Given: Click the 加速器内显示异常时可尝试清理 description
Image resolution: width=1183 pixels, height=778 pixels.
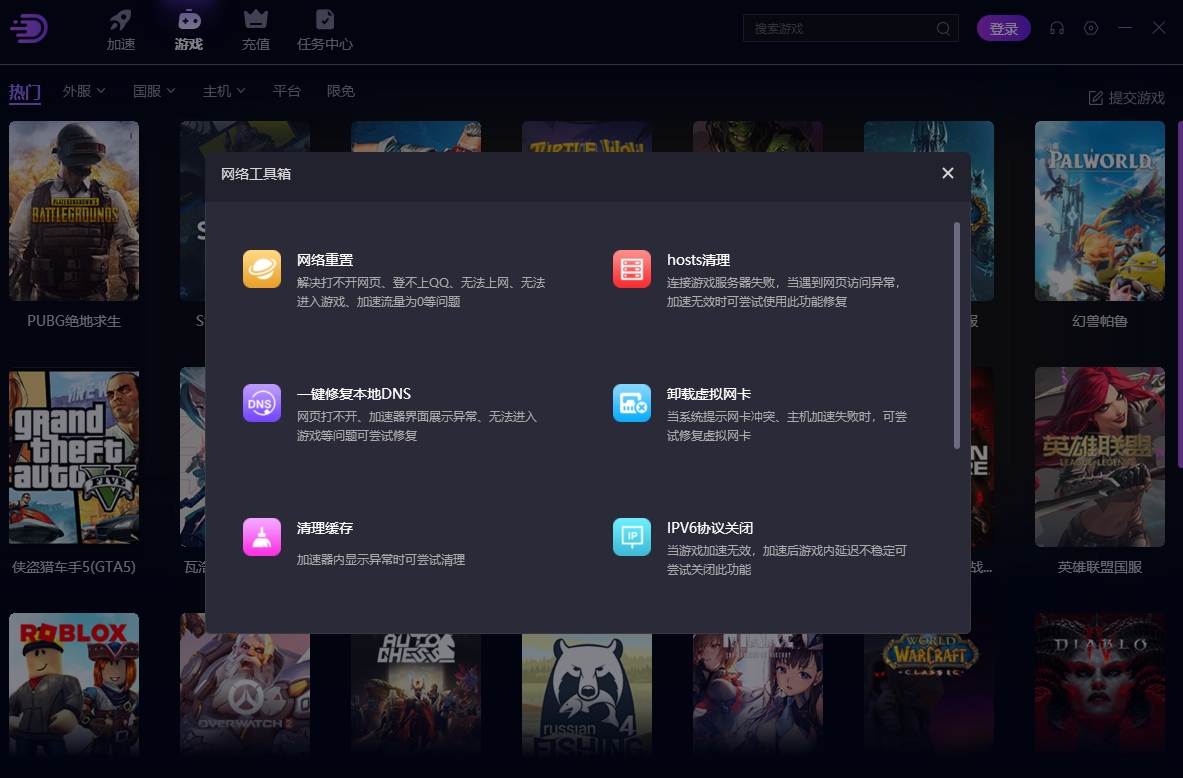Looking at the screenshot, I should [381, 560].
